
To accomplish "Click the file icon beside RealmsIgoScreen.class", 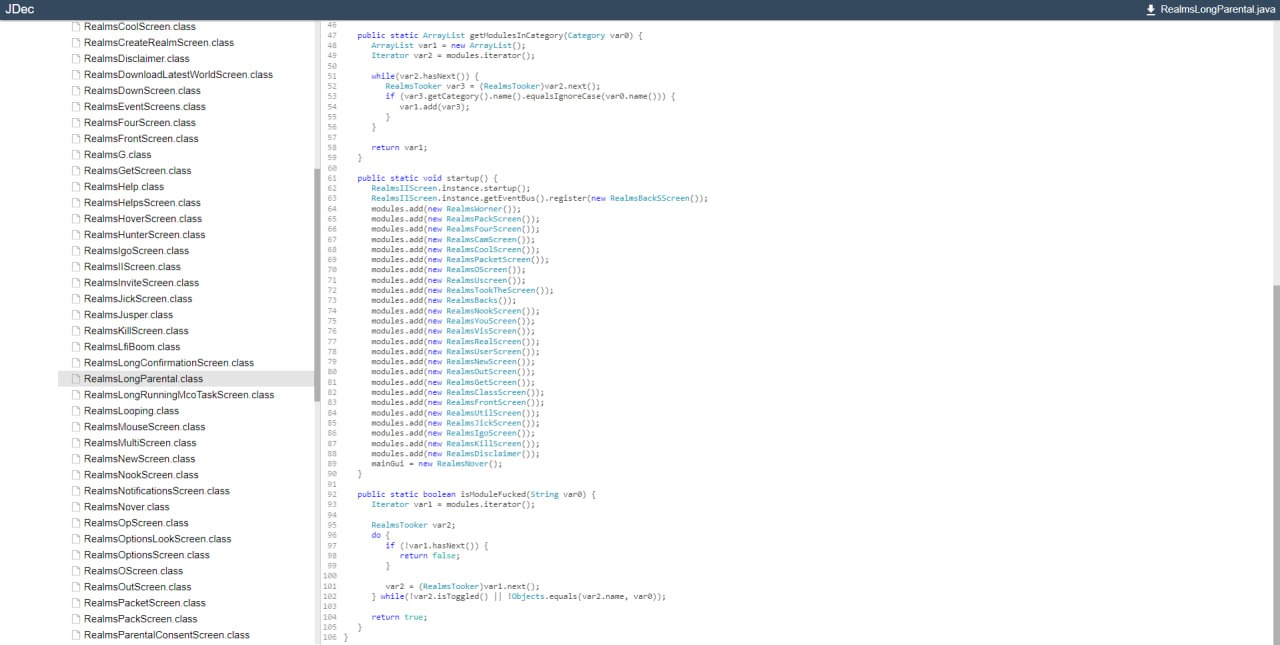I will click(76, 251).
